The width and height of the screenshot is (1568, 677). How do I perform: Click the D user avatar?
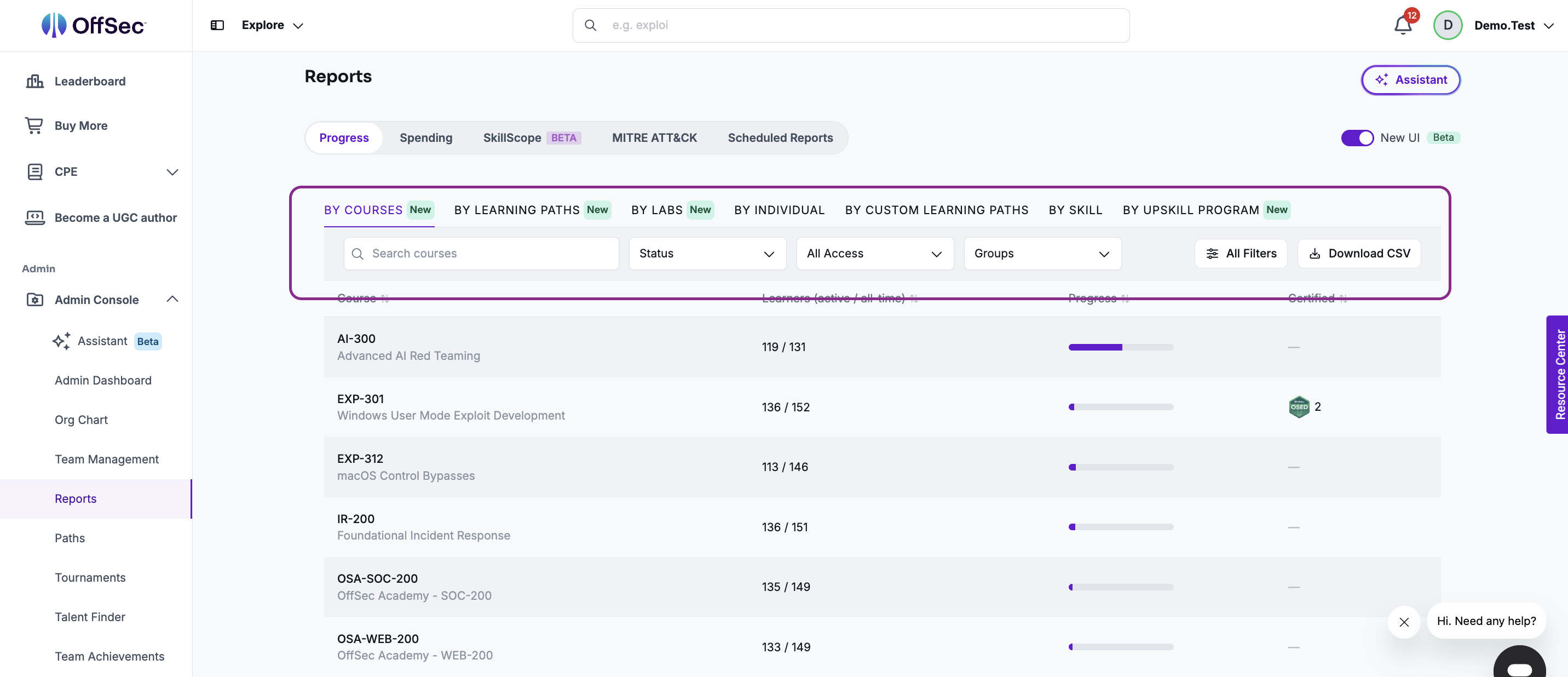pyautogui.click(x=1448, y=25)
